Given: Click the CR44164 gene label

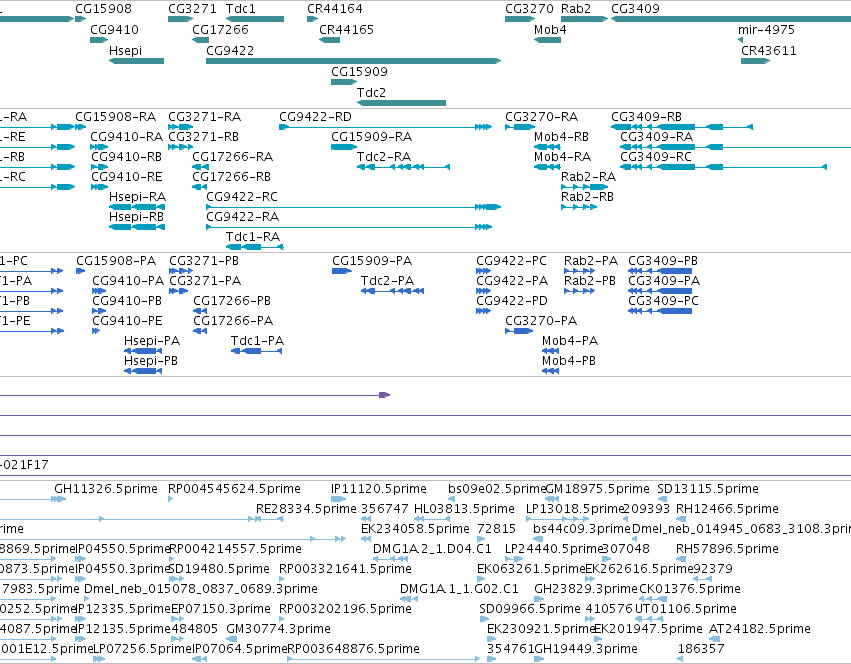Looking at the screenshot, I should click(x=335, y=9).
